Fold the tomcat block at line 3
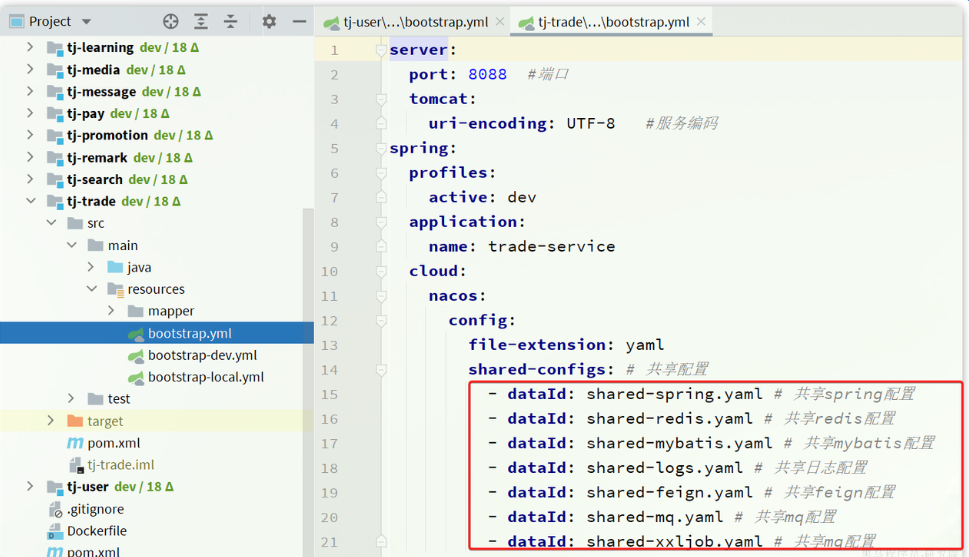969x557 pixels. [381, 99]
